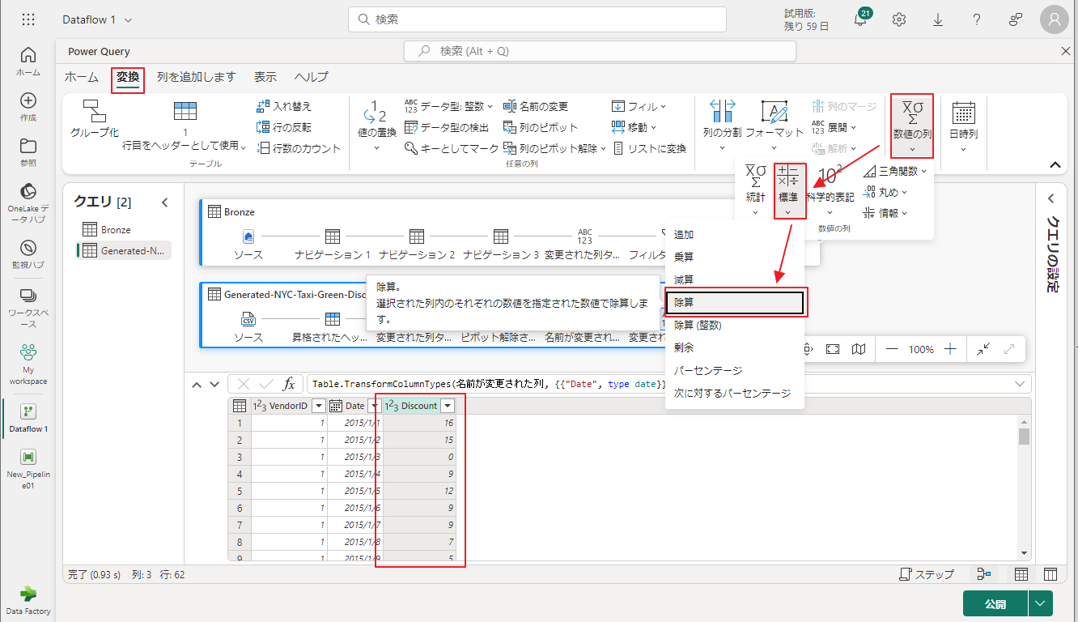This screenshot has width=1078, height=622.
Task: Open the notifications bell
Action: [x=860, y=20]
